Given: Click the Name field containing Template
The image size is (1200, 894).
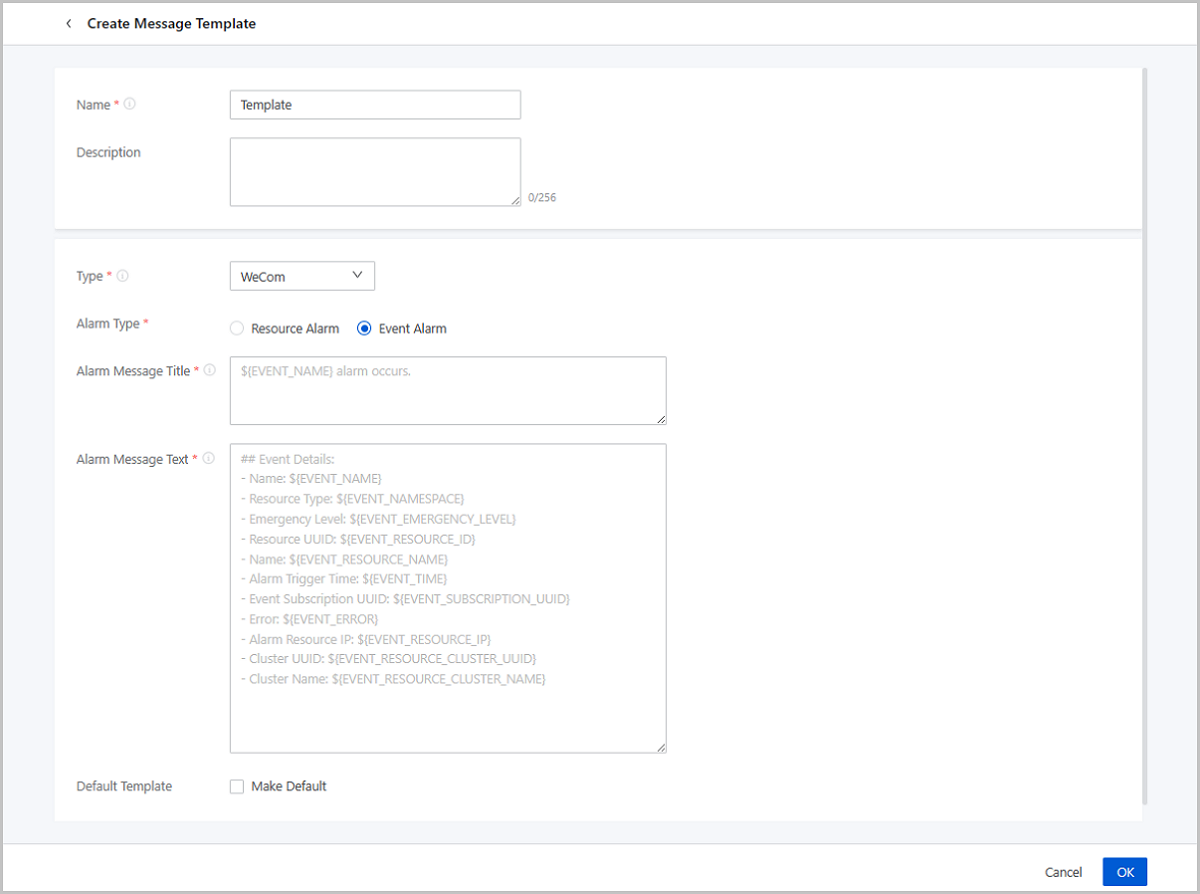Looking at the screenshot, I should click(x=375, y=105).
